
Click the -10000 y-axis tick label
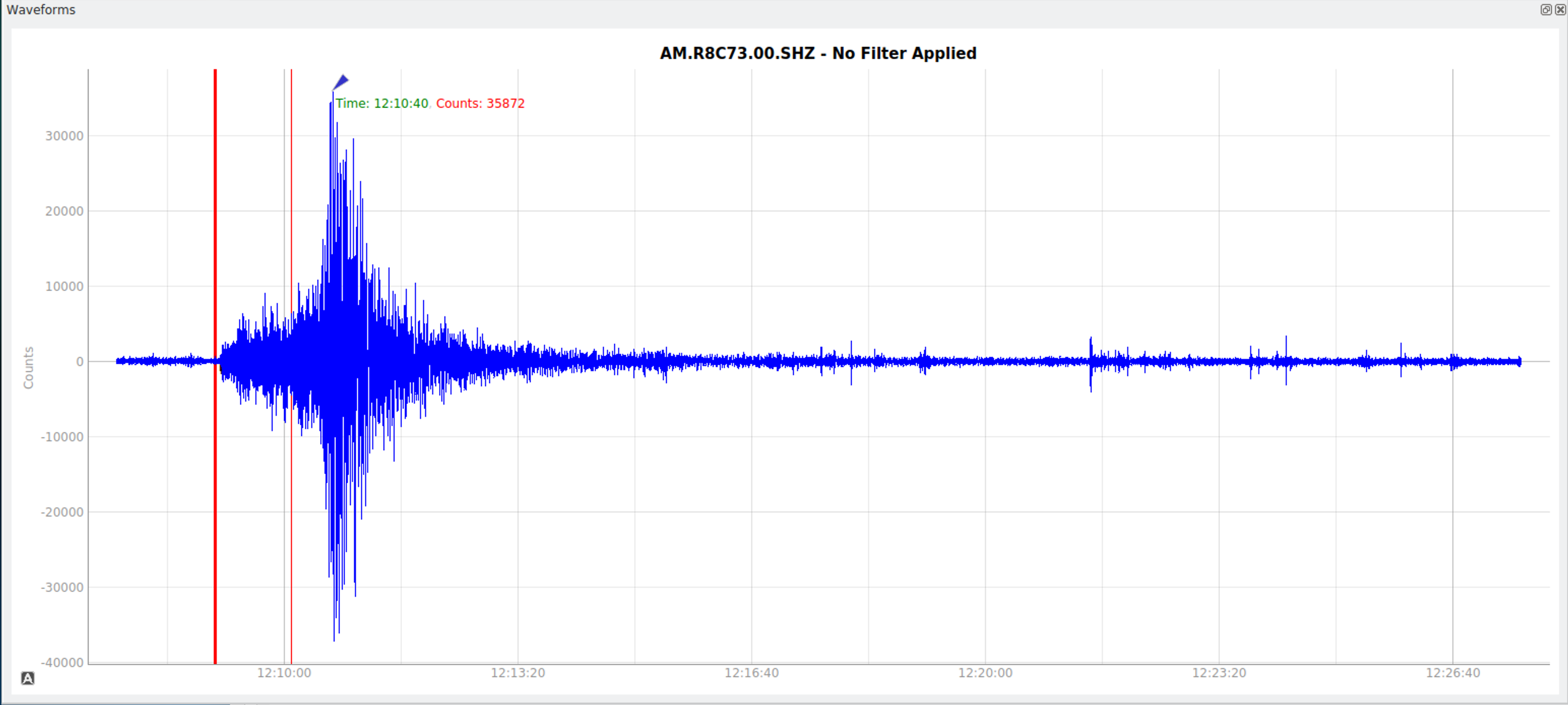click(62, 437)
